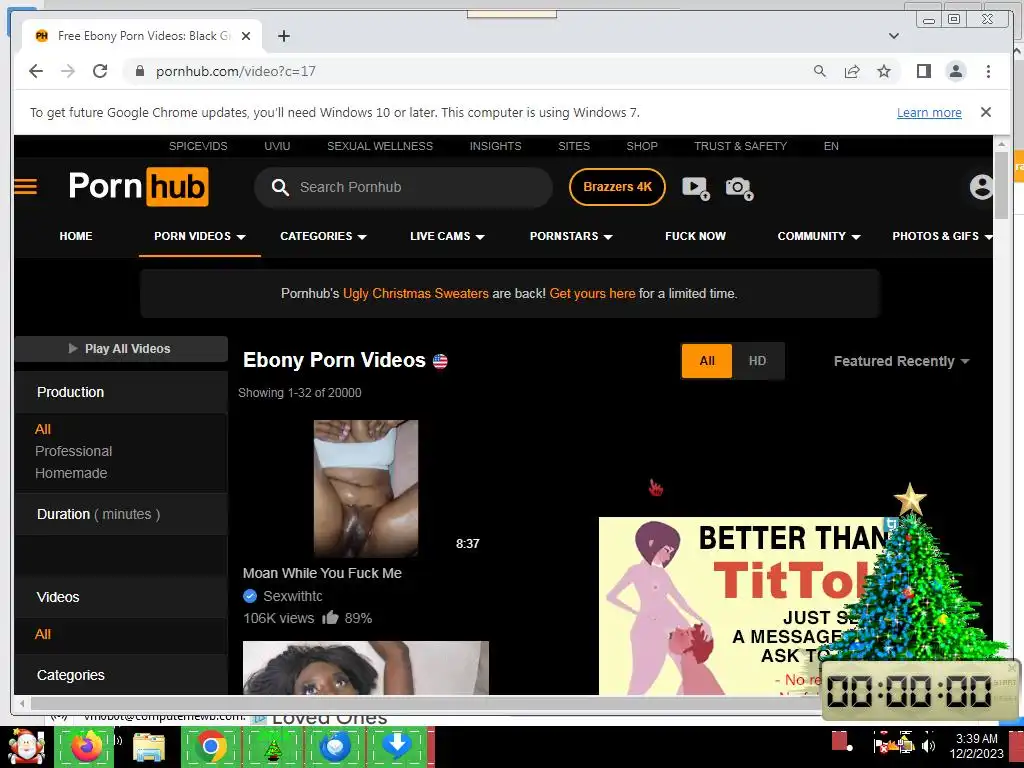Go to the HOME nav item
The height and width of the screenshot is (768, 1024).
76,236
